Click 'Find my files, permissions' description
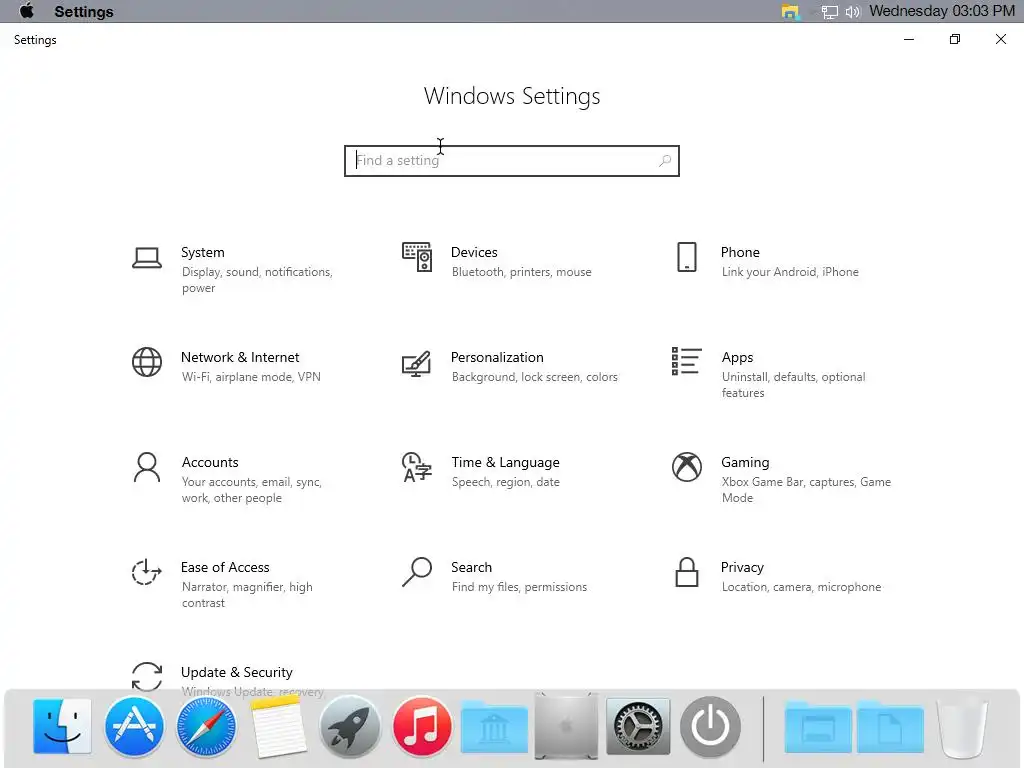Screen dimensions: 1024x768 519,587
